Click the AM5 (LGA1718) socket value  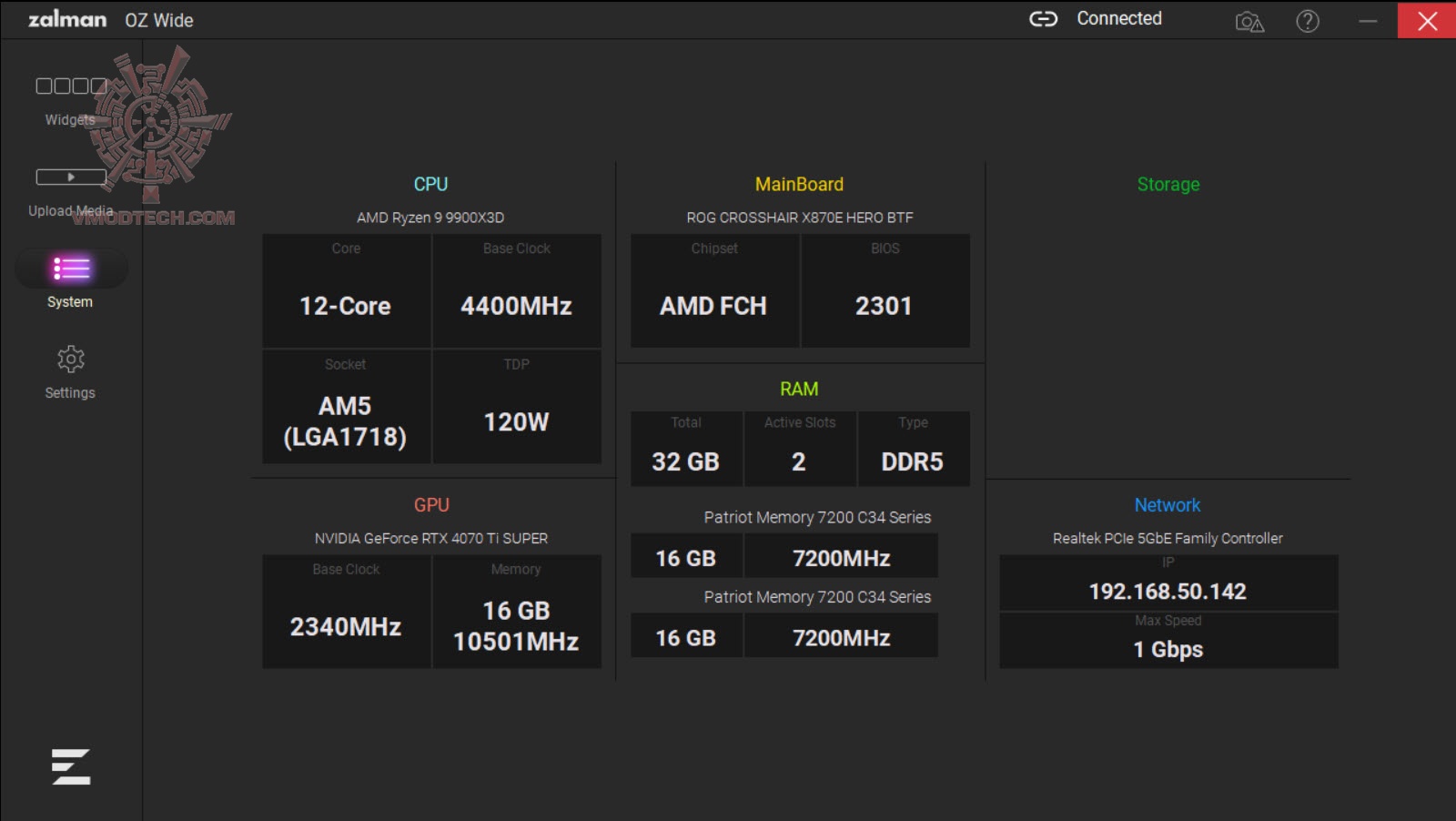(x=345, y=421)
